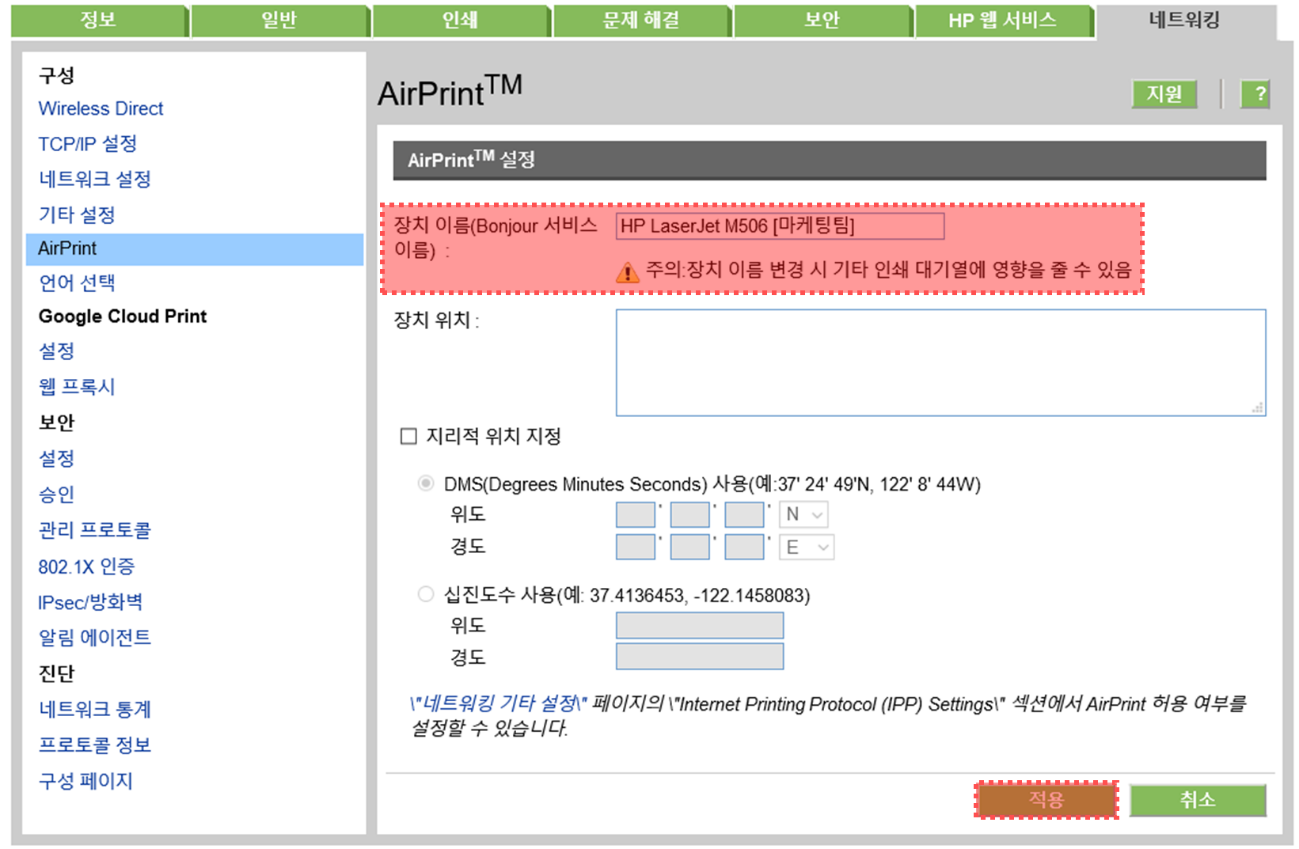Open 알림 에이전트 page
The image size is (1299, 849).
[x=95, y=637]
